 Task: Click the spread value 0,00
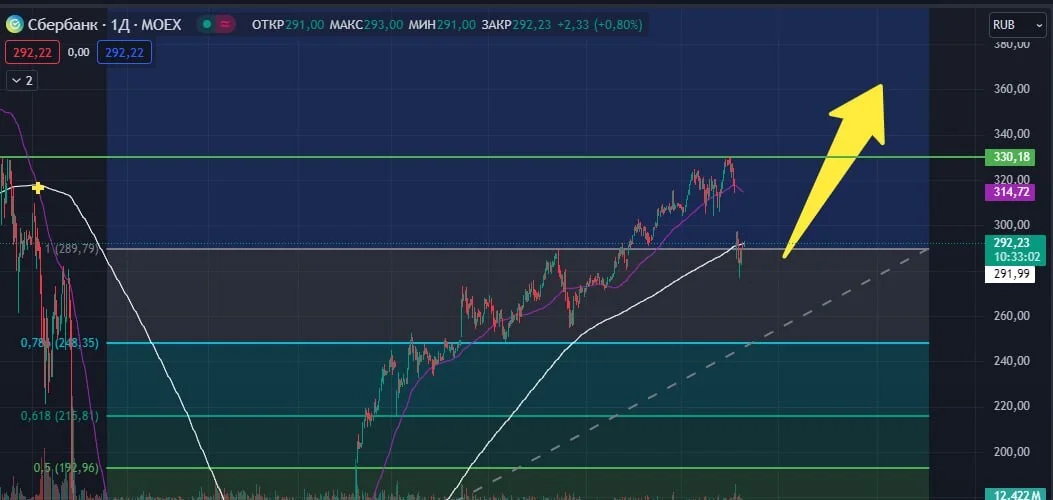(79, 52)
